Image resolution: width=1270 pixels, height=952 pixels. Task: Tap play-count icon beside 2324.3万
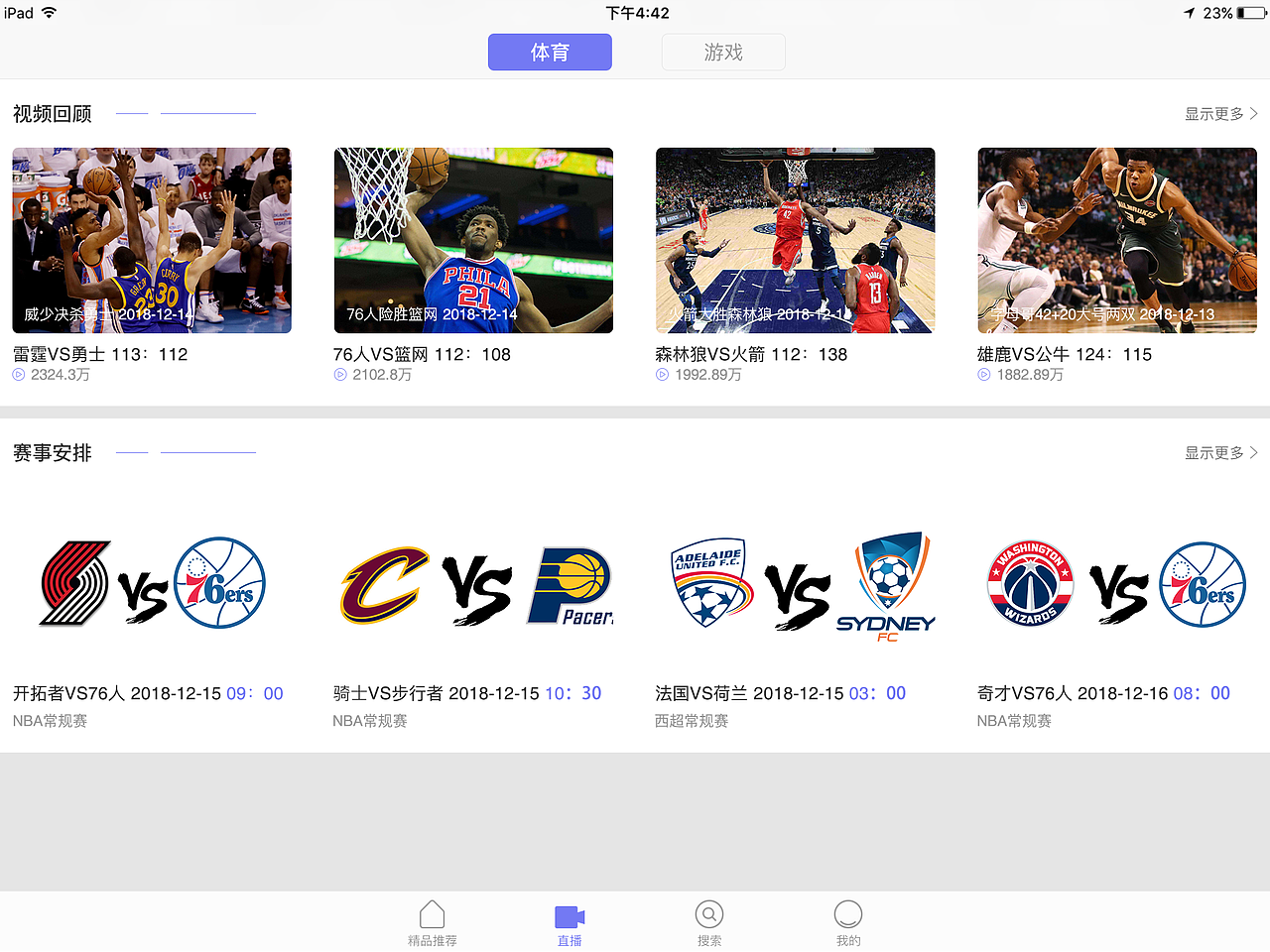[19, 375]
